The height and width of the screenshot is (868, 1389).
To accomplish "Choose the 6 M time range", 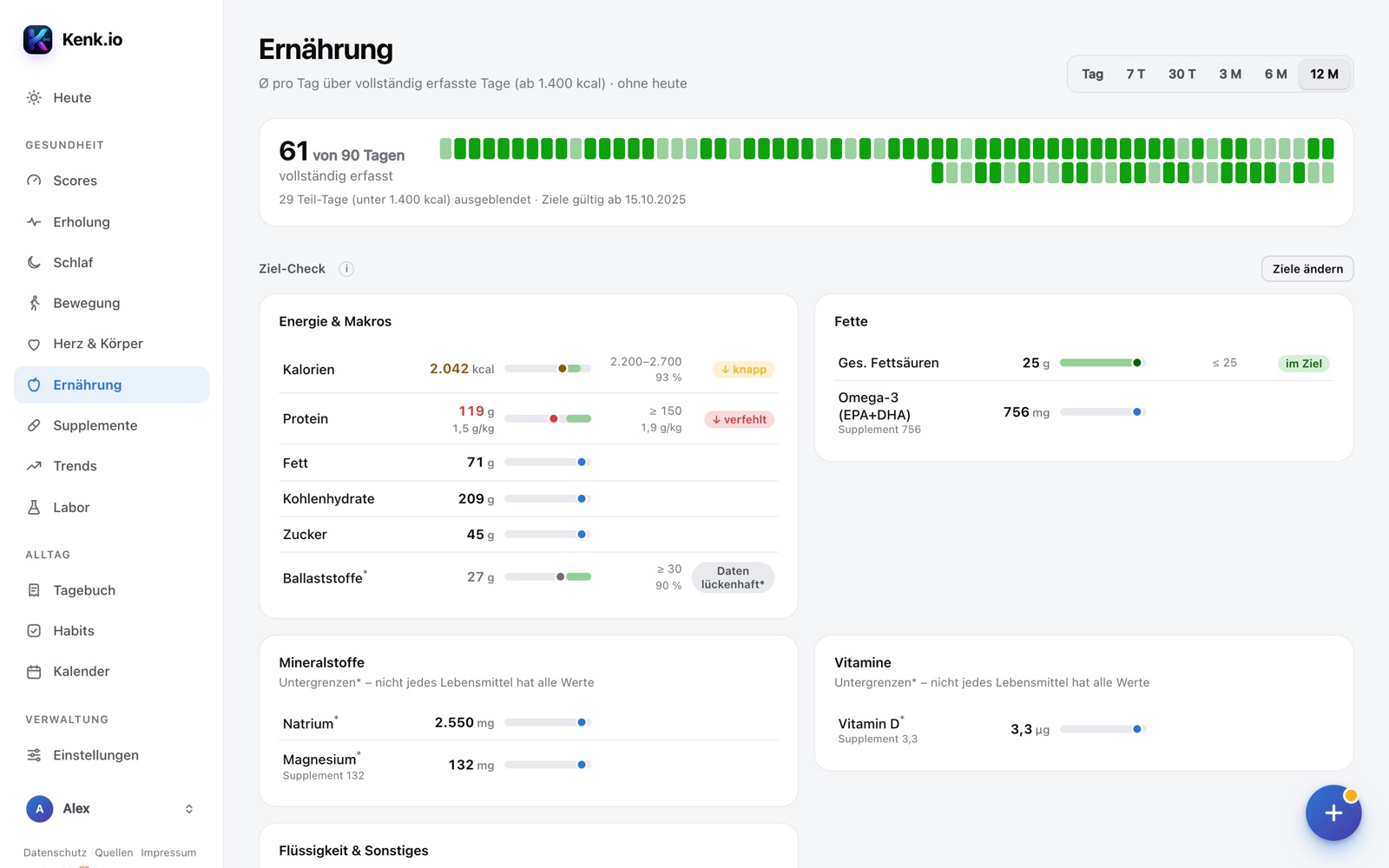I will [1275, 75].
